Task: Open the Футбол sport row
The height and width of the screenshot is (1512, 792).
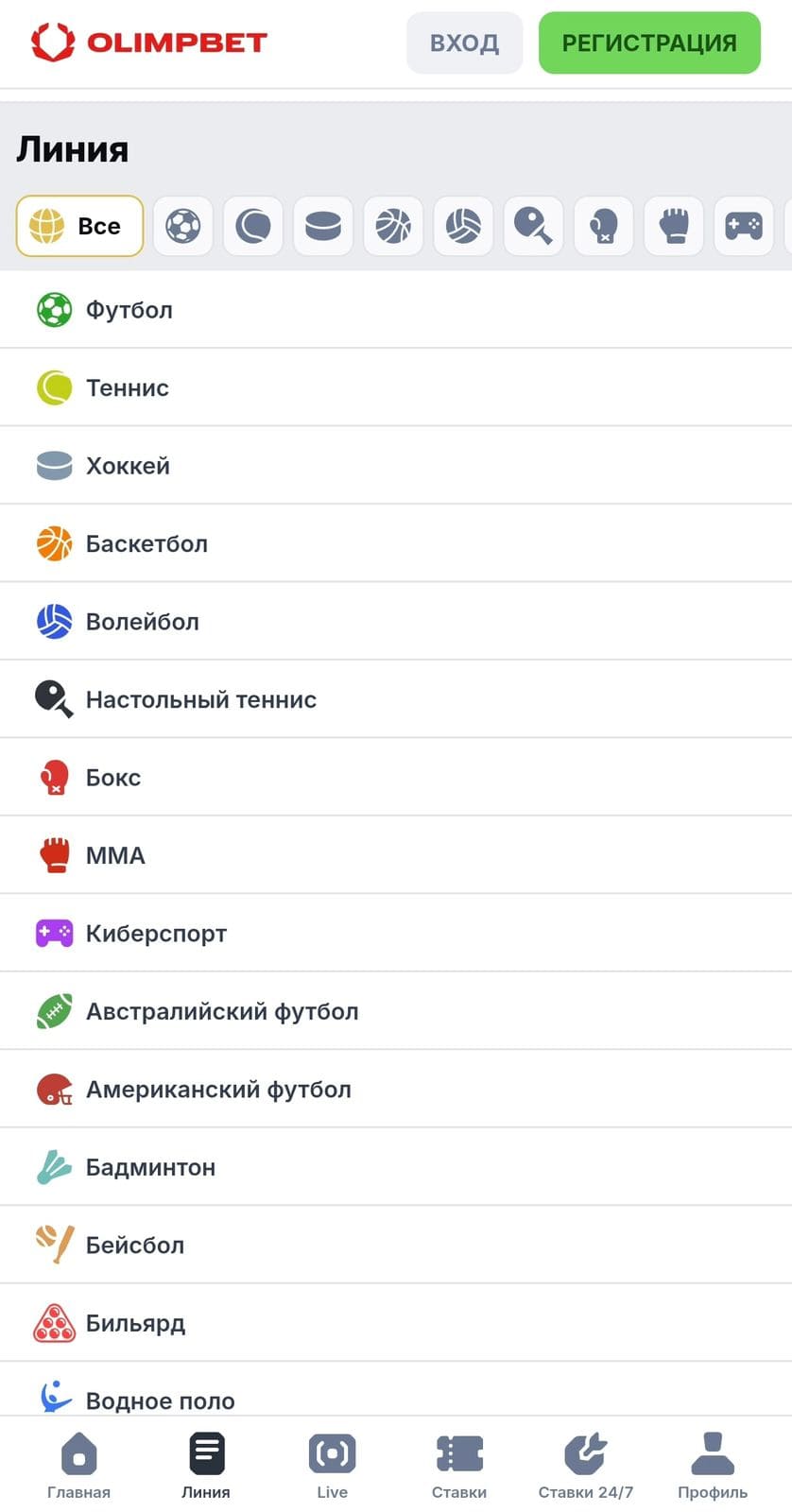Action: tap(396, 310)
